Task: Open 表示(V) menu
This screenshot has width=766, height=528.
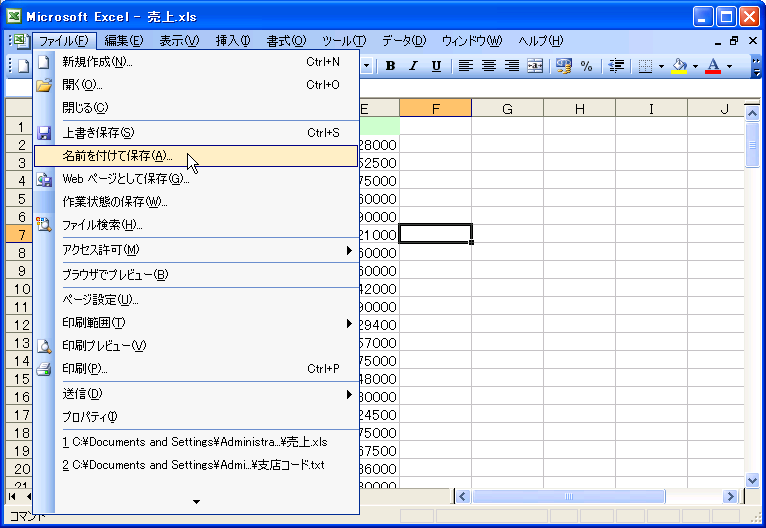Action: (179, 41)
